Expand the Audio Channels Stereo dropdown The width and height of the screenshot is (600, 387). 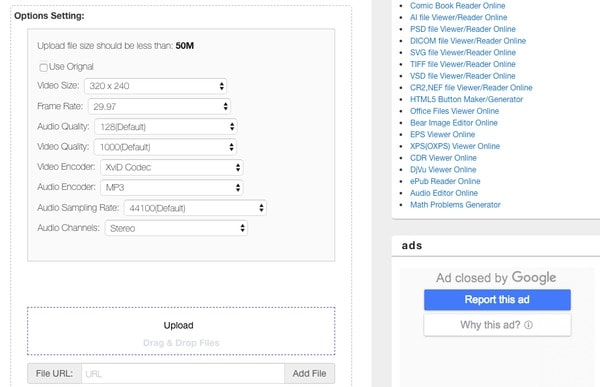click(176, 228)
